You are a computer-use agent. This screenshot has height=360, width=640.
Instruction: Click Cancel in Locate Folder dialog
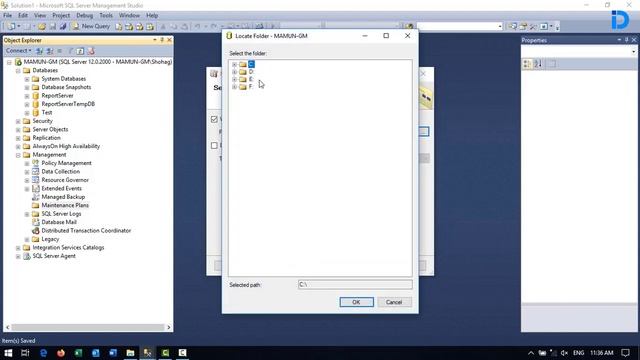pyautogui.click(x=394, y=302)
